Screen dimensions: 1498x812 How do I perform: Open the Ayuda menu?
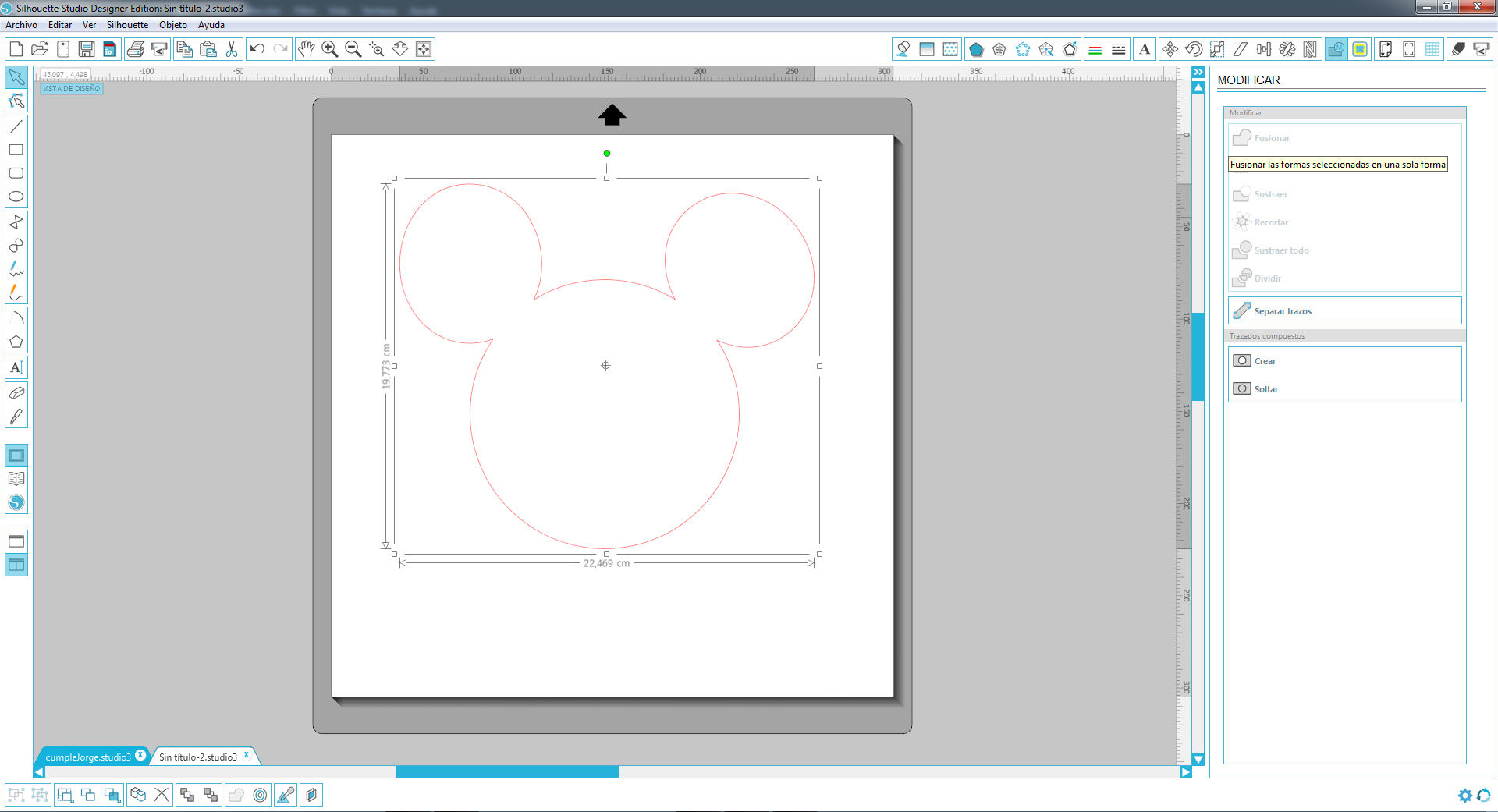211,25
